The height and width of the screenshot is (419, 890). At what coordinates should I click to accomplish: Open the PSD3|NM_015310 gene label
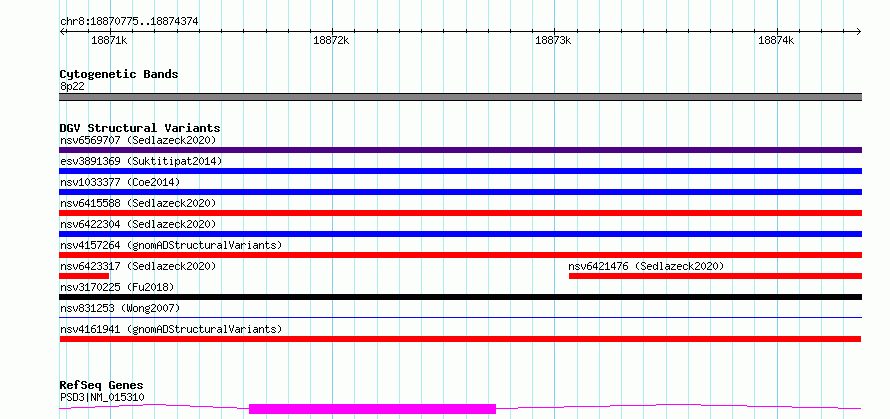[102, 397]
